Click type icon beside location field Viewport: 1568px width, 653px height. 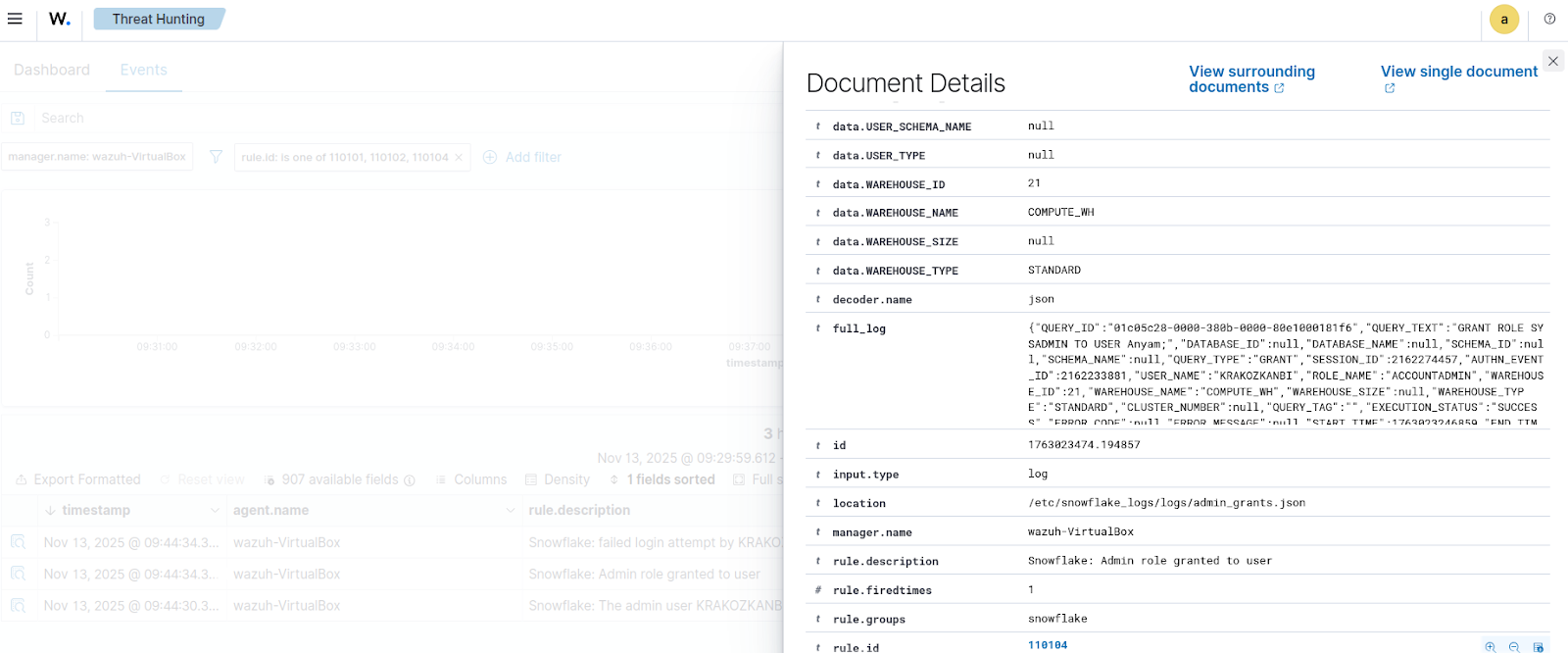(818, 503)
